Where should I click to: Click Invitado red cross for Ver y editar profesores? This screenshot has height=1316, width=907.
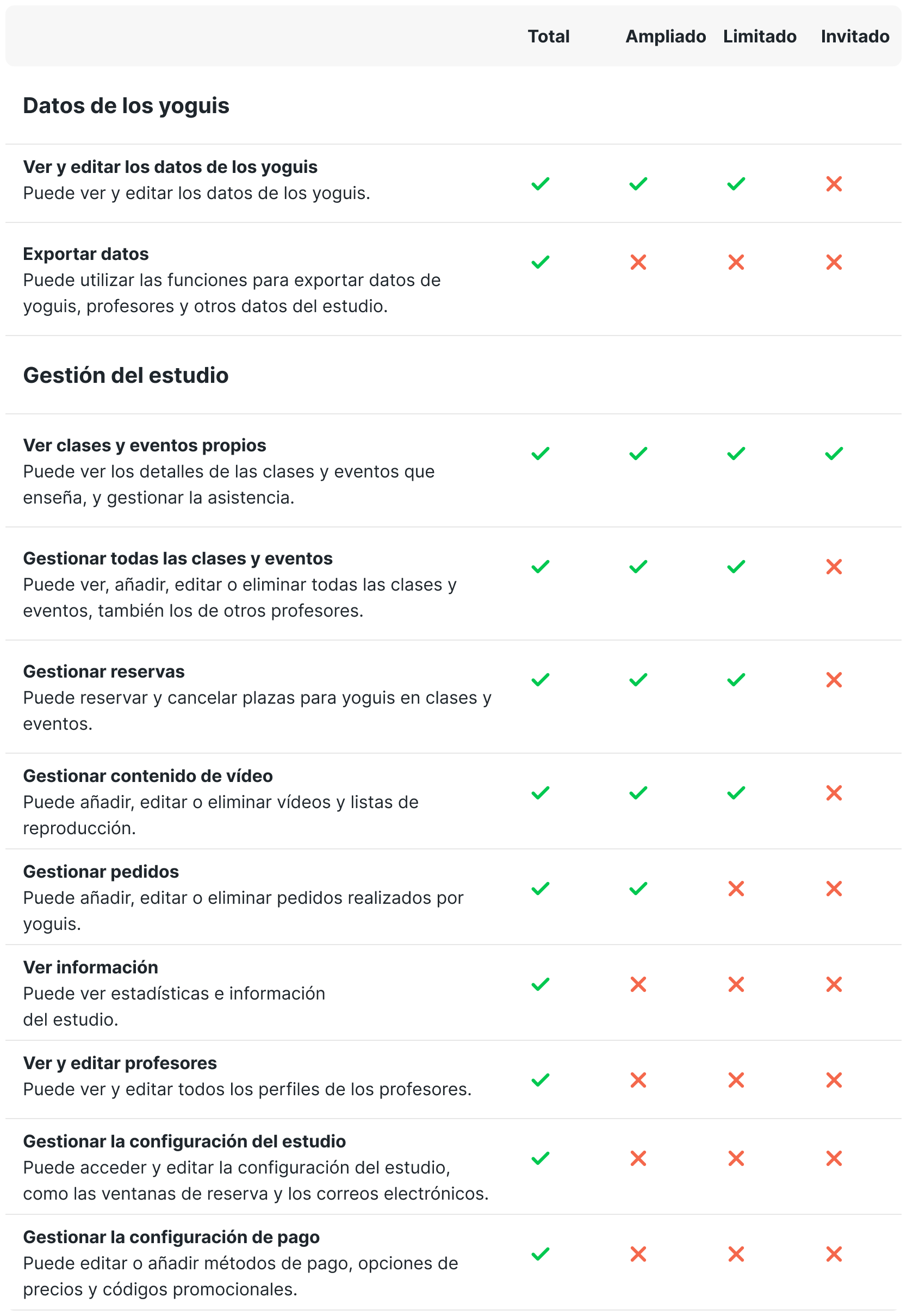pos(834,1079)
